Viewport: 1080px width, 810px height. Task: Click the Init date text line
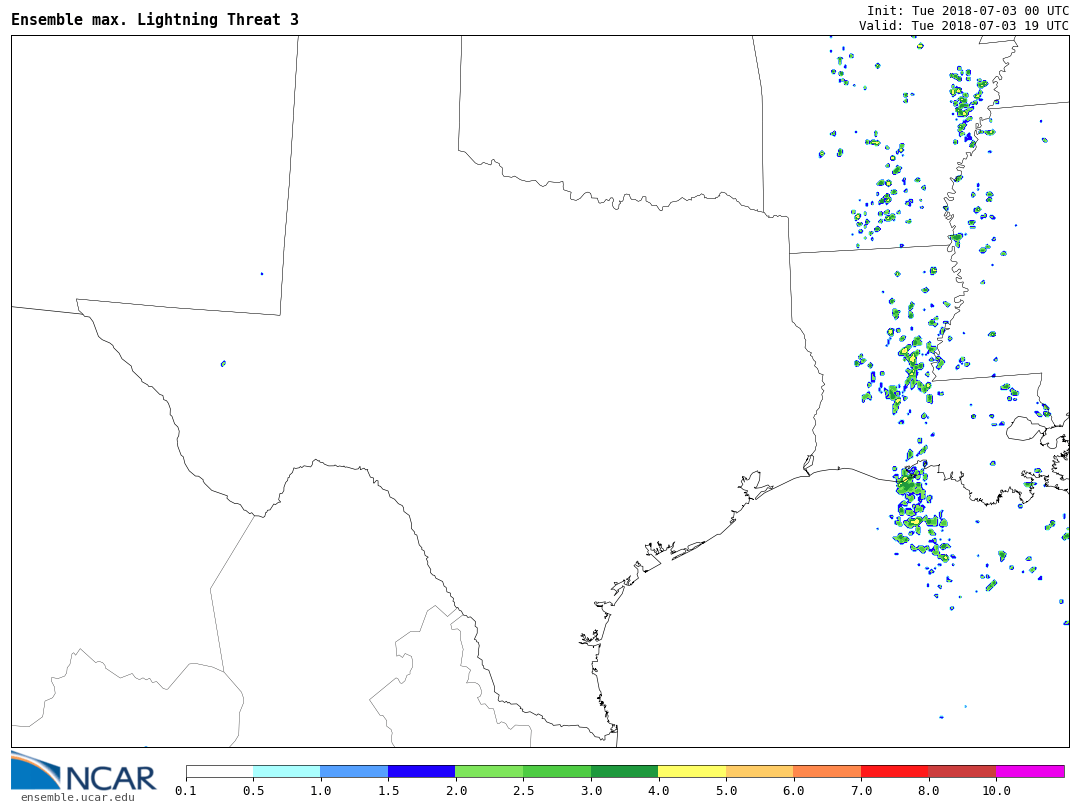coord(967,10)
